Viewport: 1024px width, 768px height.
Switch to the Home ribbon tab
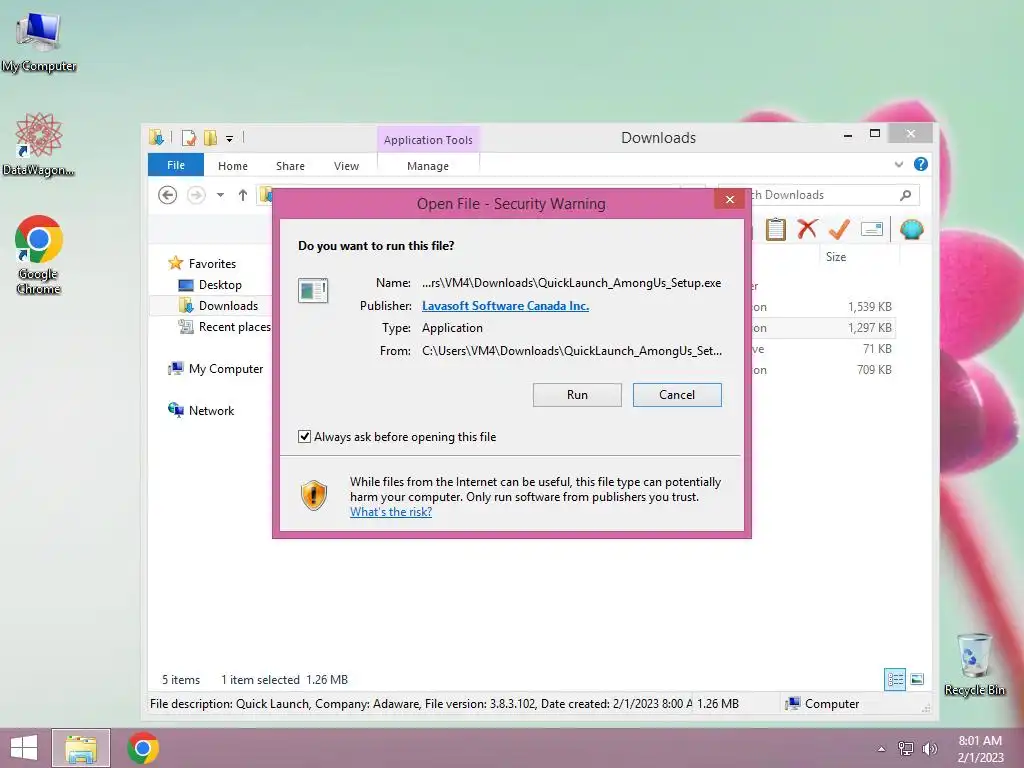pos(232,166)
